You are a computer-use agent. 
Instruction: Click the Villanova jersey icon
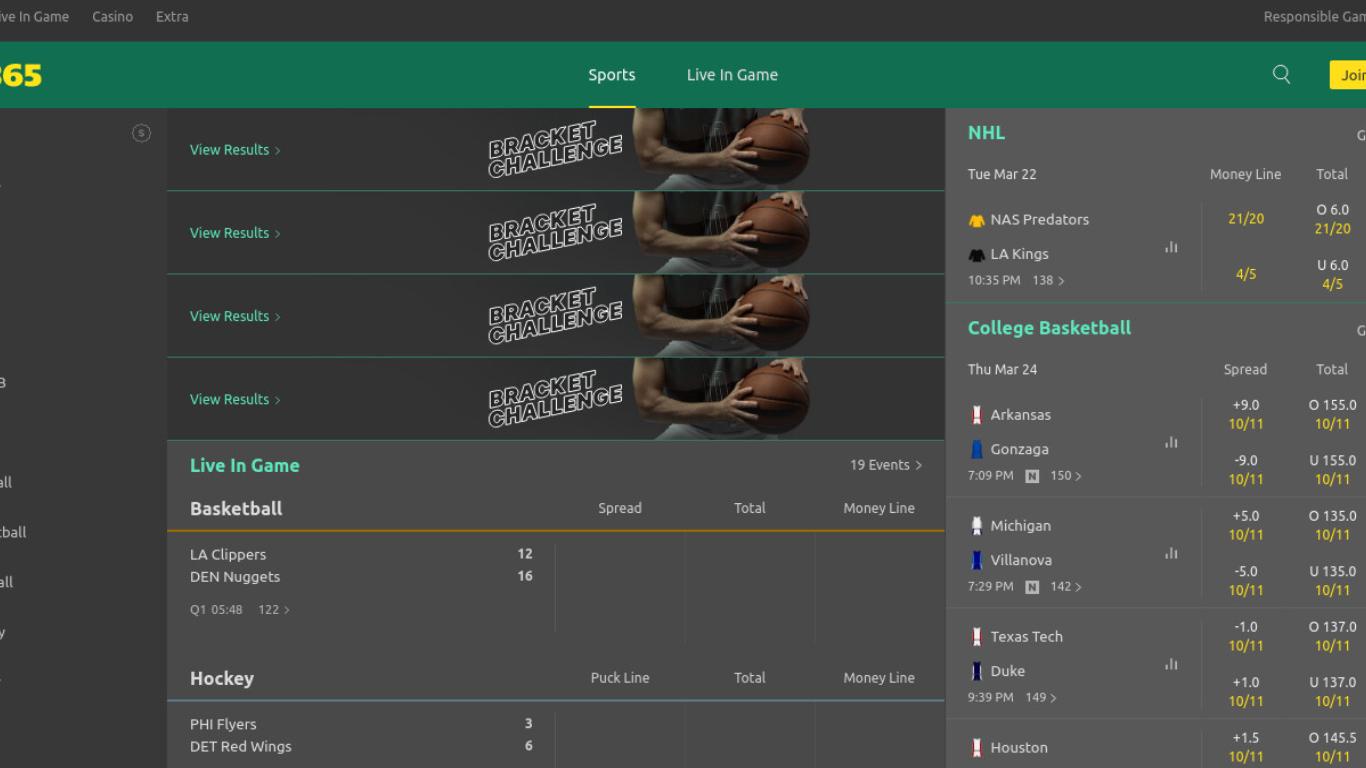(x=977, y=560)
